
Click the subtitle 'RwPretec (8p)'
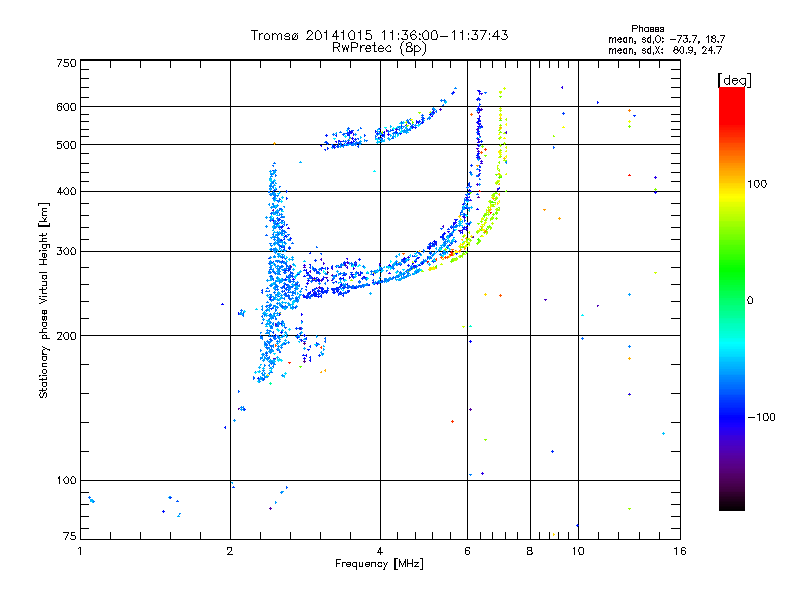click(x=379, y=48)
